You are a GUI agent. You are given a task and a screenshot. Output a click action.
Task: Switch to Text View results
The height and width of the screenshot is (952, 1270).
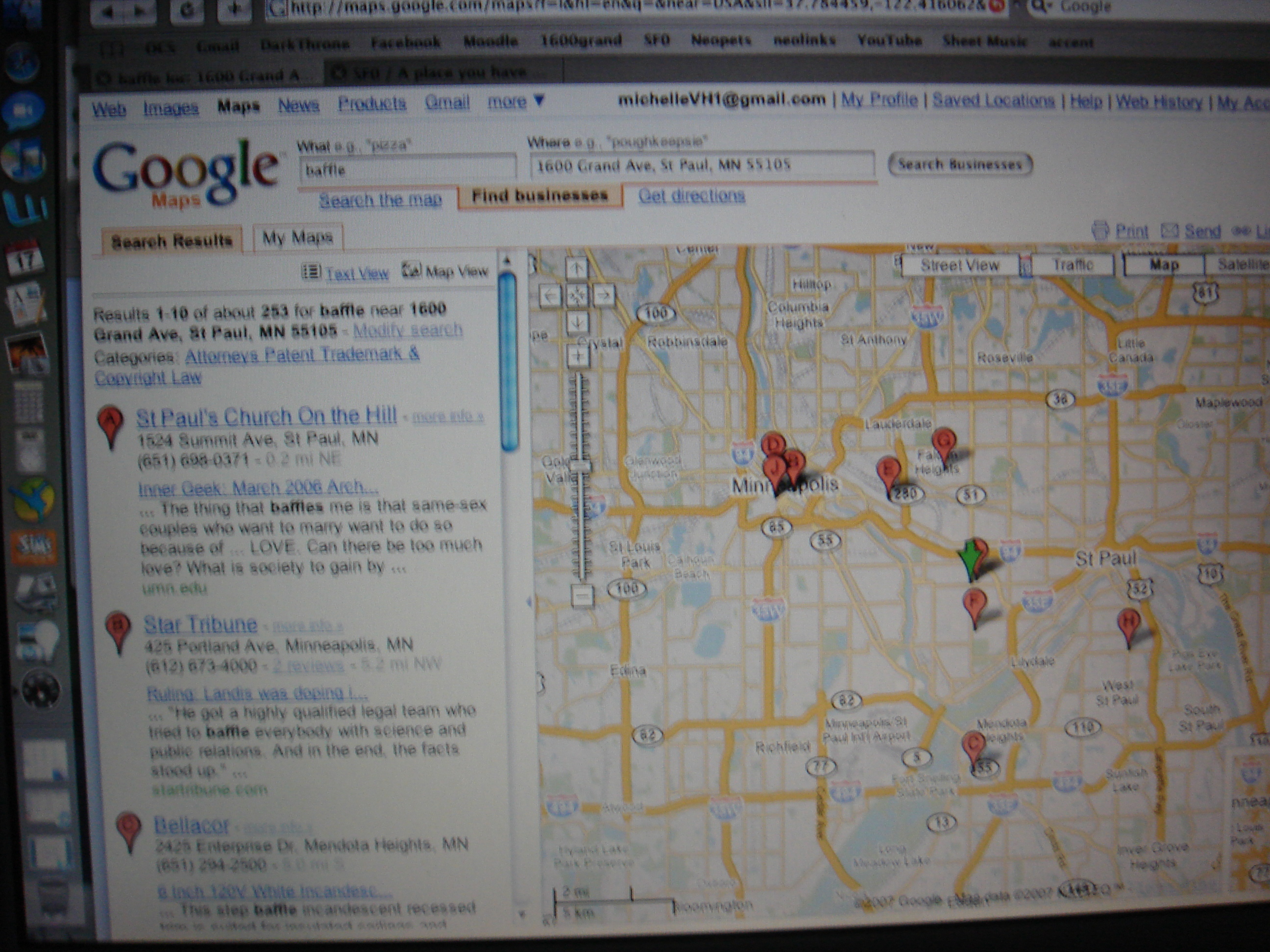[x=357, y=273]
